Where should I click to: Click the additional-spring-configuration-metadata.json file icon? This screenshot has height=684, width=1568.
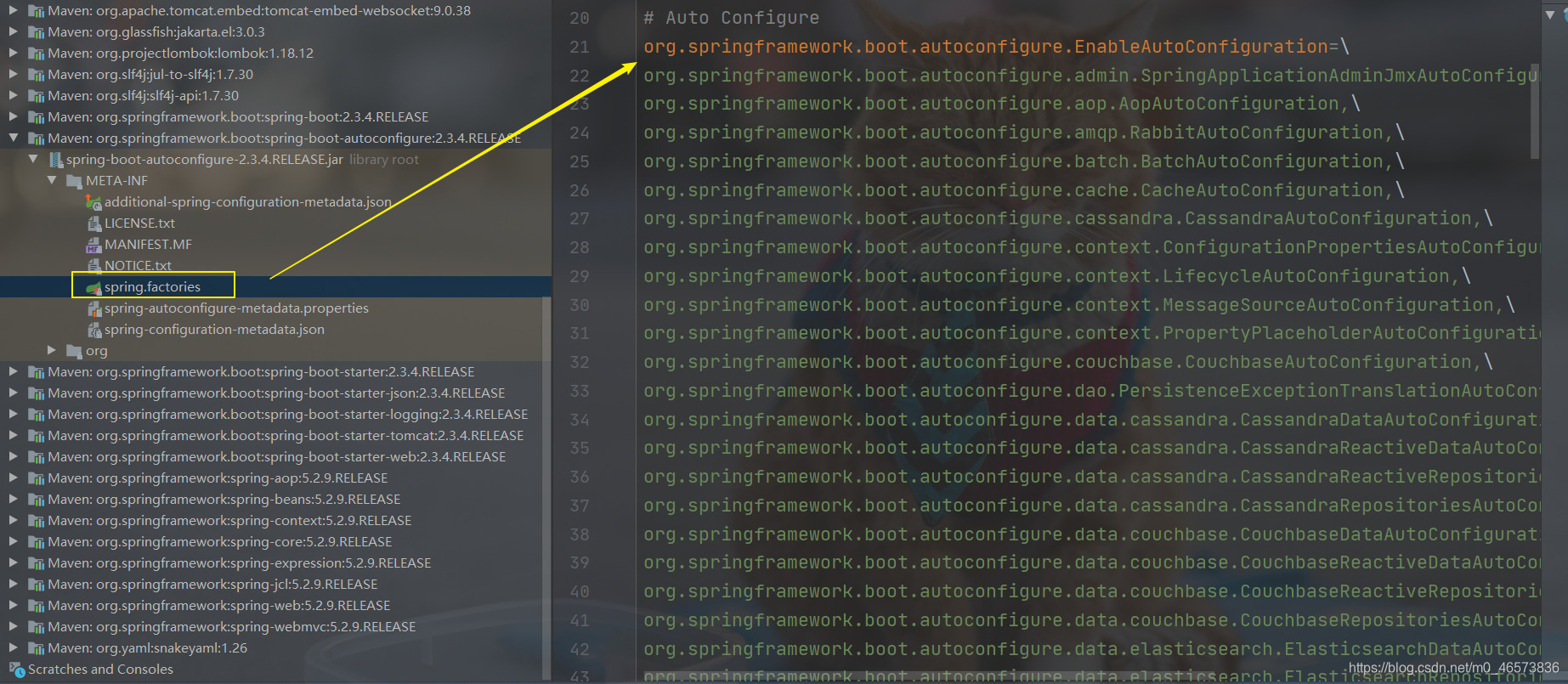click(93, 202)
